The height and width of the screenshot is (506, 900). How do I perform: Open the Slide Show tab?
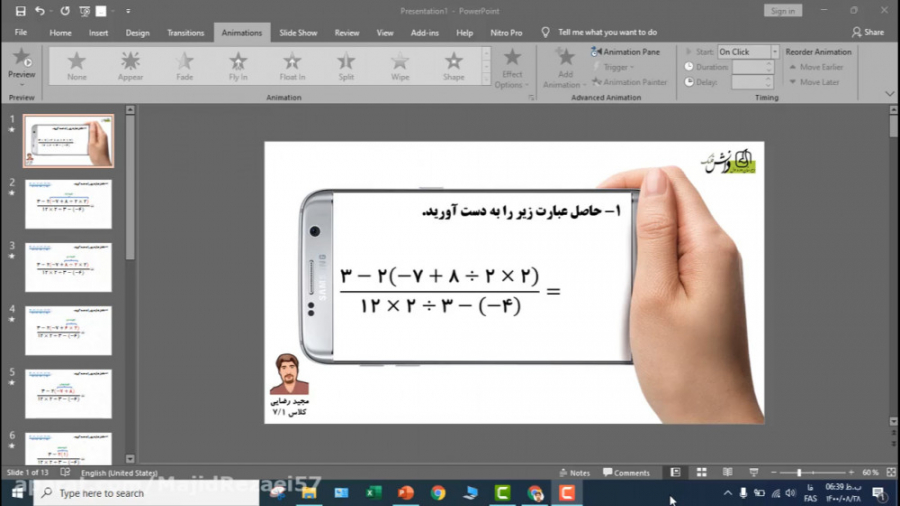point(298,33)
